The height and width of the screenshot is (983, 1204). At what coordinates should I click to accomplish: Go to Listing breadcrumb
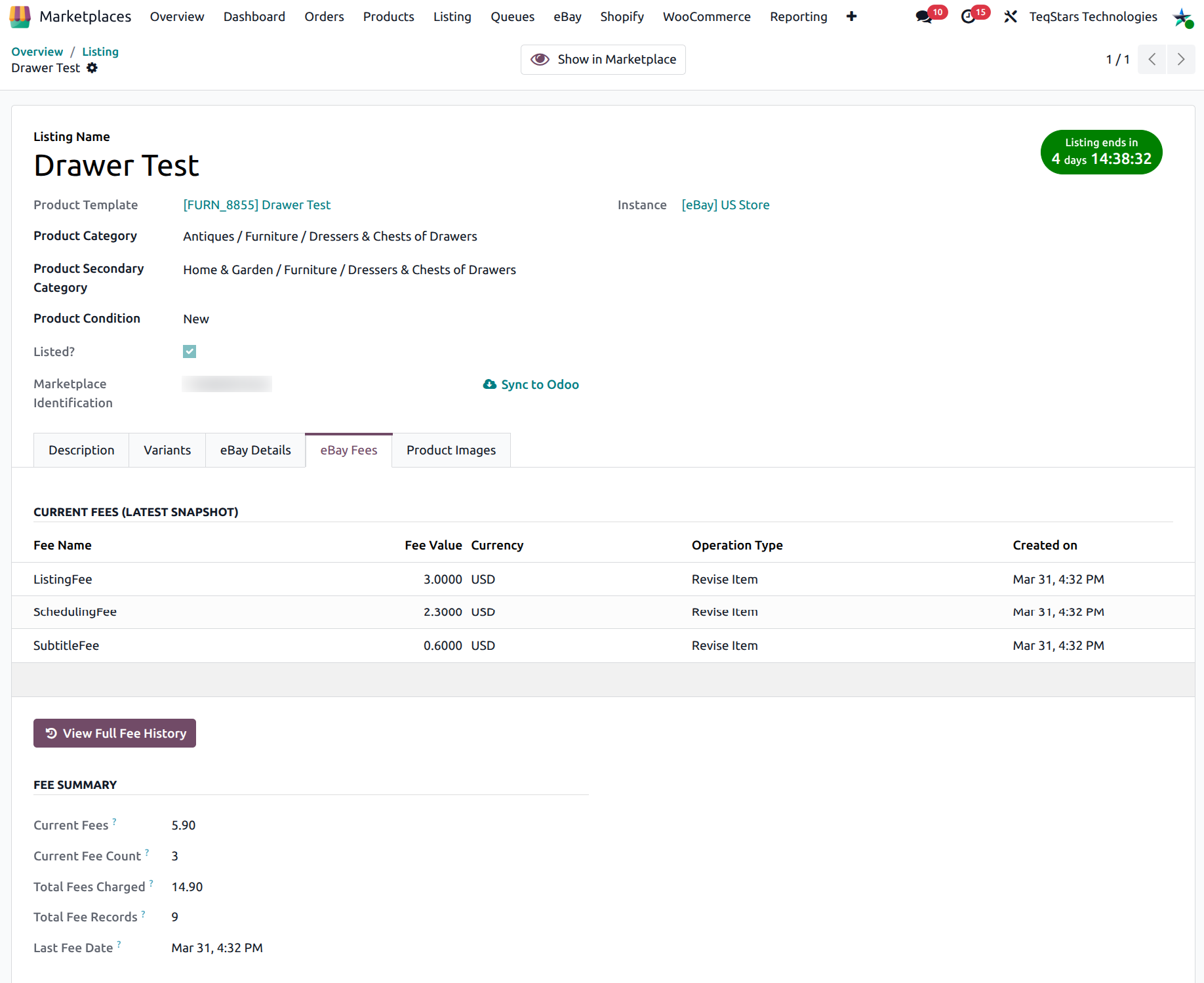pyautogui.click(x=100, y=51)
